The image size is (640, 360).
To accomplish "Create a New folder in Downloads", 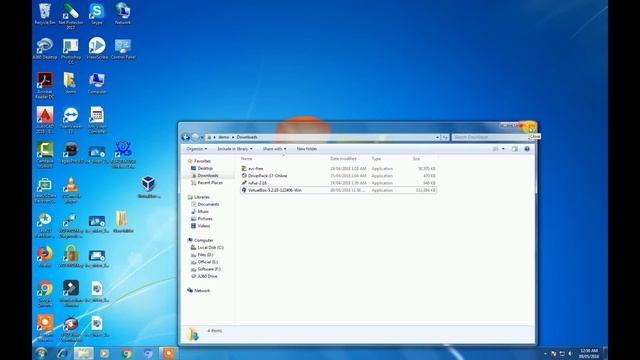I will point(307,149).
